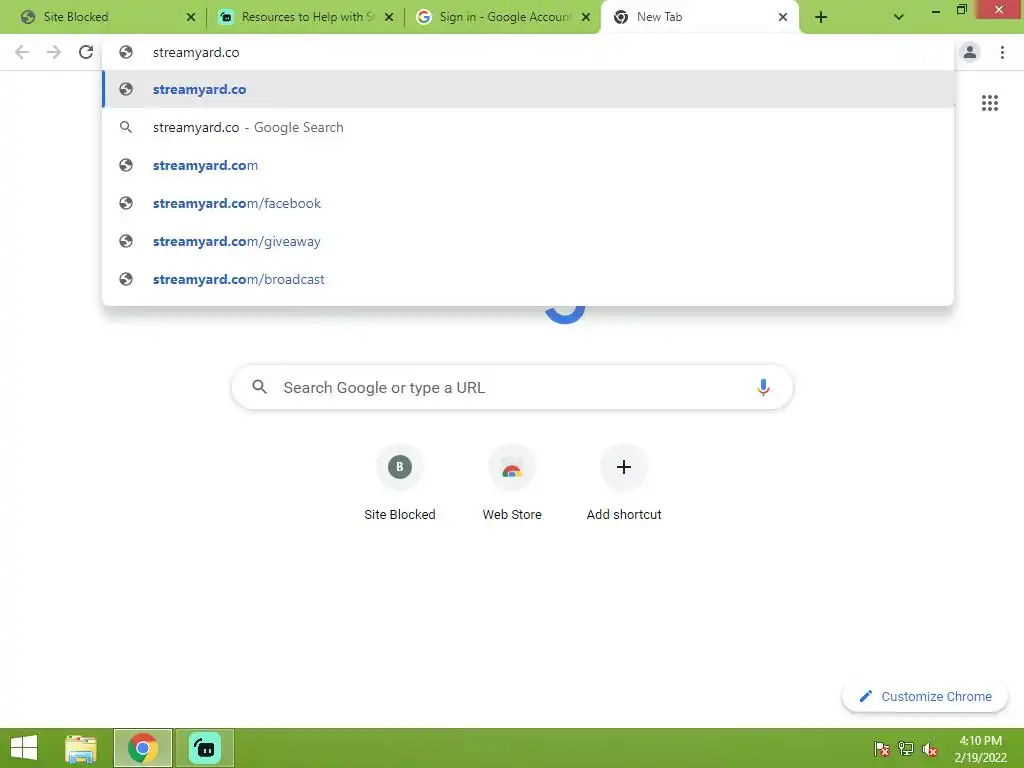1024x768 pixels.
Task: Click the browser forward arrow
Action: point(54,52)
